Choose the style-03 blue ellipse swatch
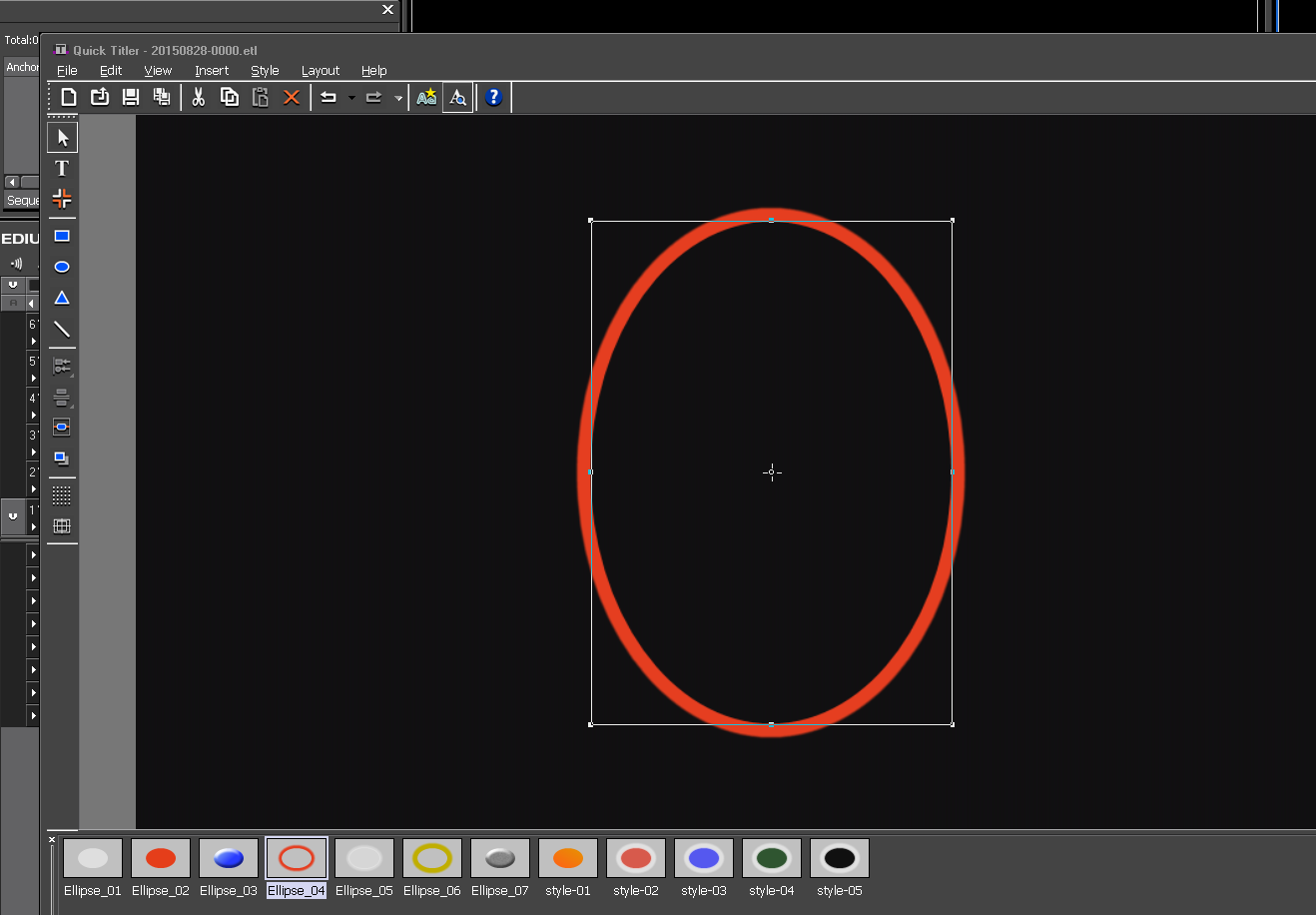This screenshot has height=915, width=1316. pos(704,858)
